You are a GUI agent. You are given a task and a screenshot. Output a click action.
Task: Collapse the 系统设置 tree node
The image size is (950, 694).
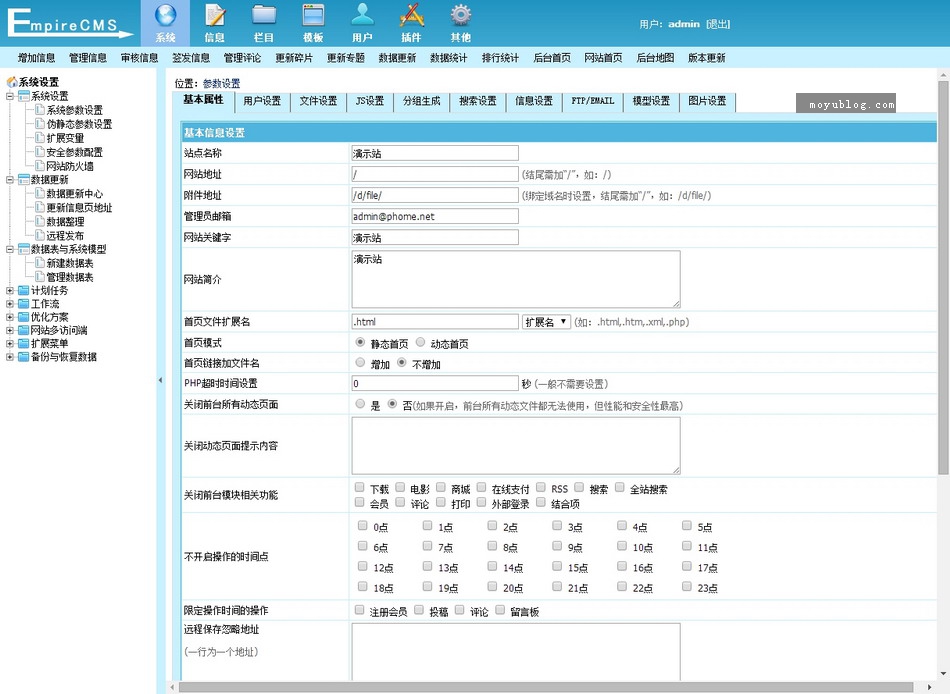click(10, 96)
